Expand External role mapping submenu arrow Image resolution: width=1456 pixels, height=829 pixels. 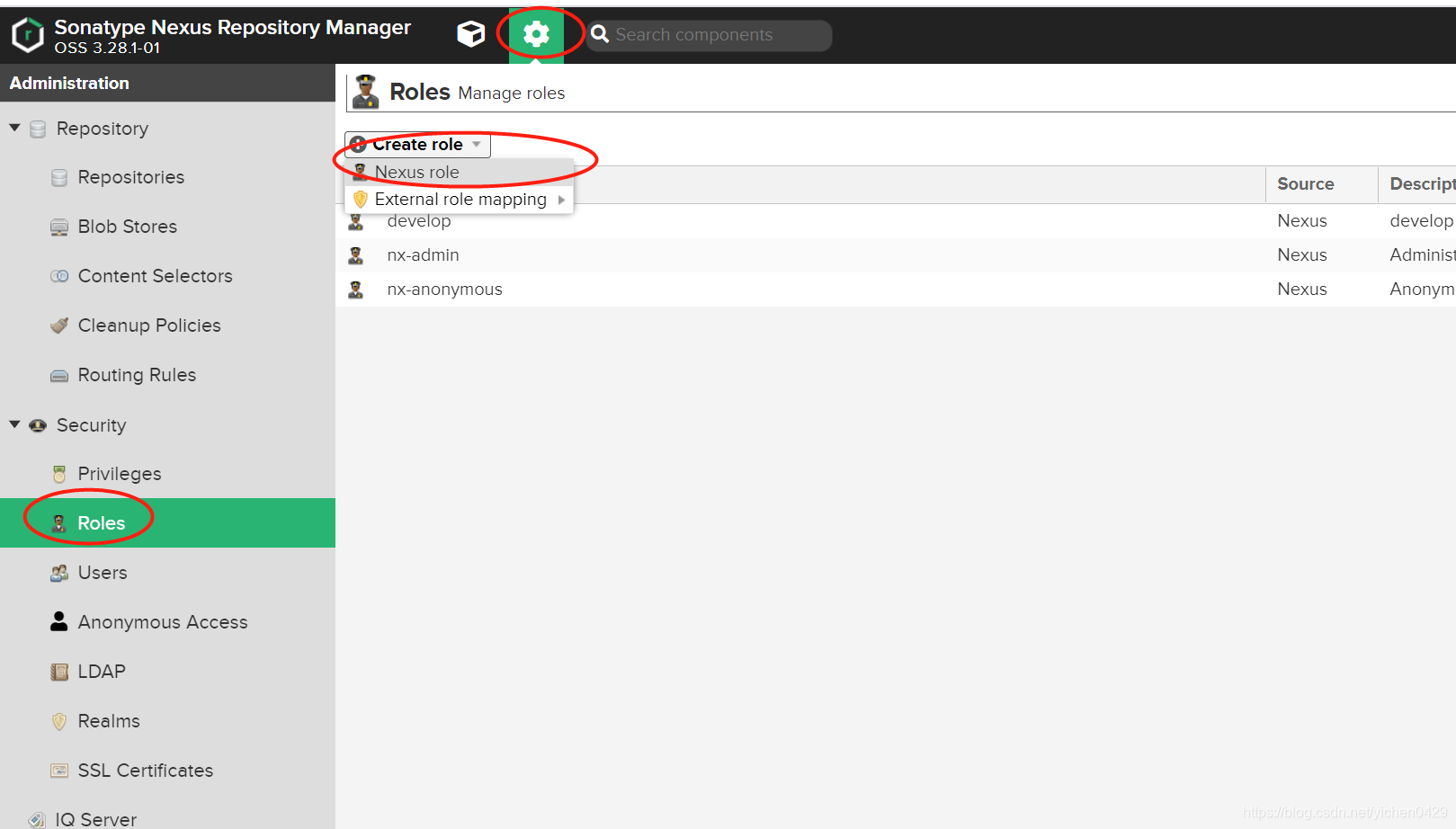561,200
